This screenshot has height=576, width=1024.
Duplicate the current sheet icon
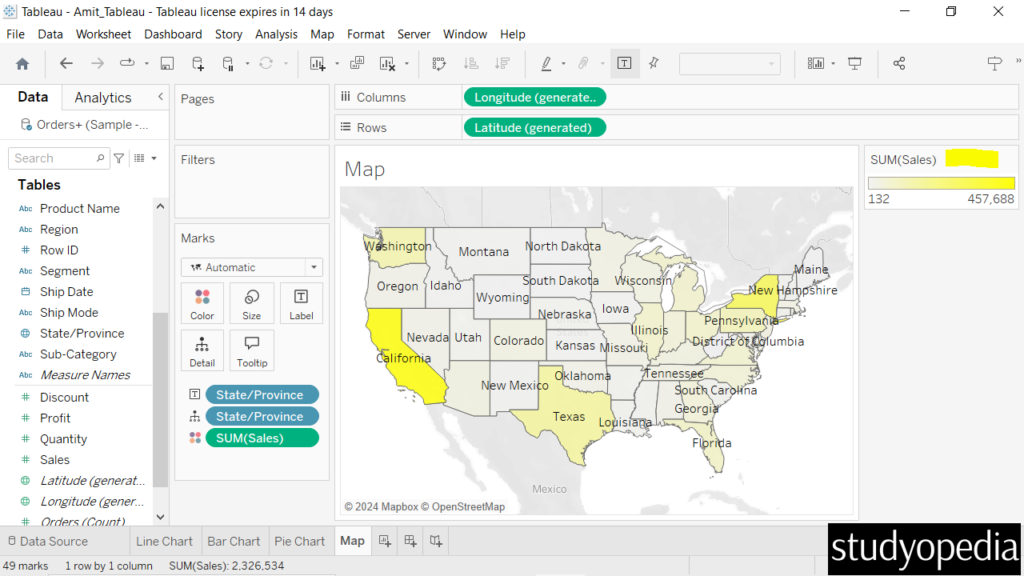[357, 63]
